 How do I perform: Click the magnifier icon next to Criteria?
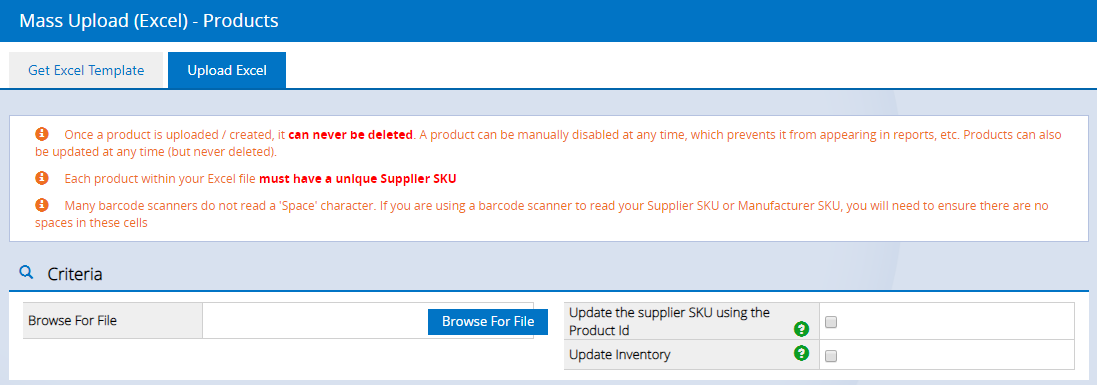27,272
